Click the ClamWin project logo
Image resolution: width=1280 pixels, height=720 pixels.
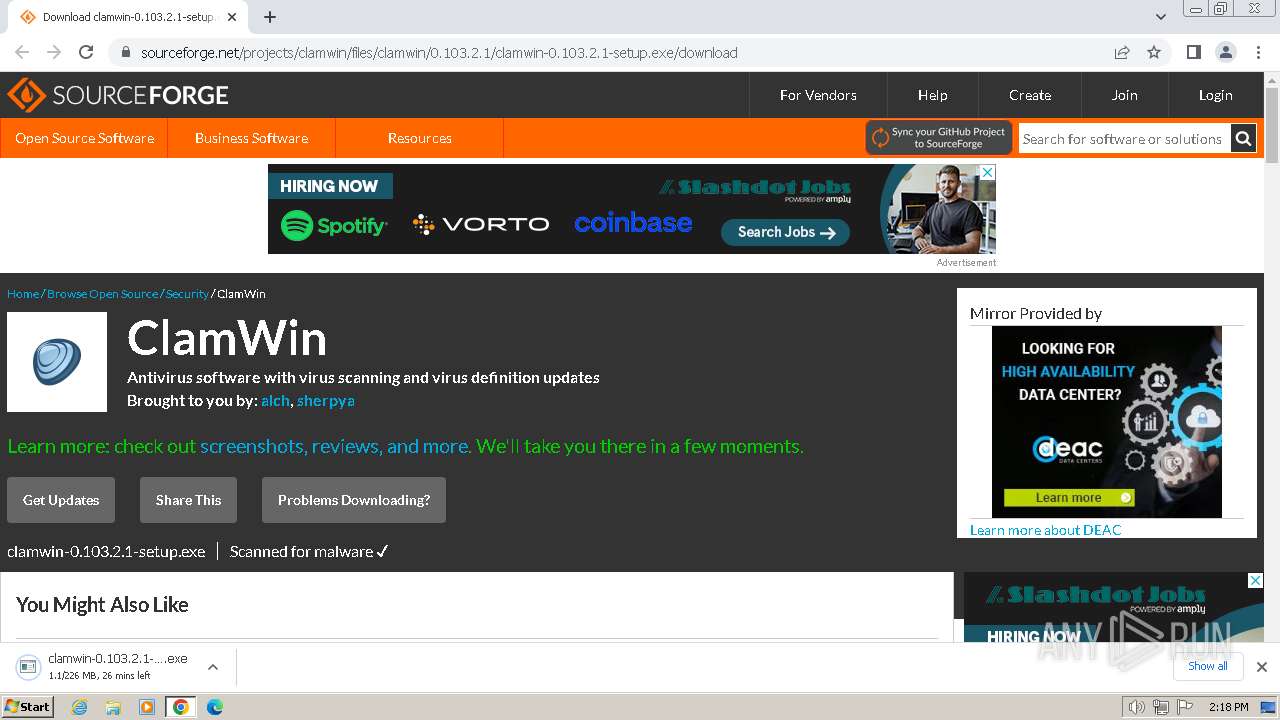point(57,362)
